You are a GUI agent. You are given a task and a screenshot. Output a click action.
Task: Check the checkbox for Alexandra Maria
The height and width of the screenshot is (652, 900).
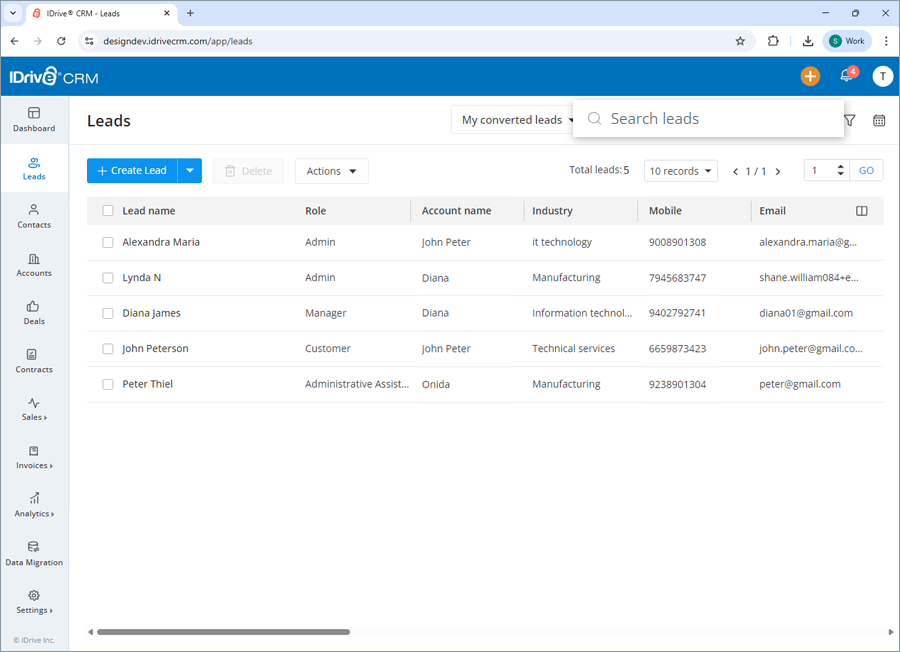click(x=107, y=242)
